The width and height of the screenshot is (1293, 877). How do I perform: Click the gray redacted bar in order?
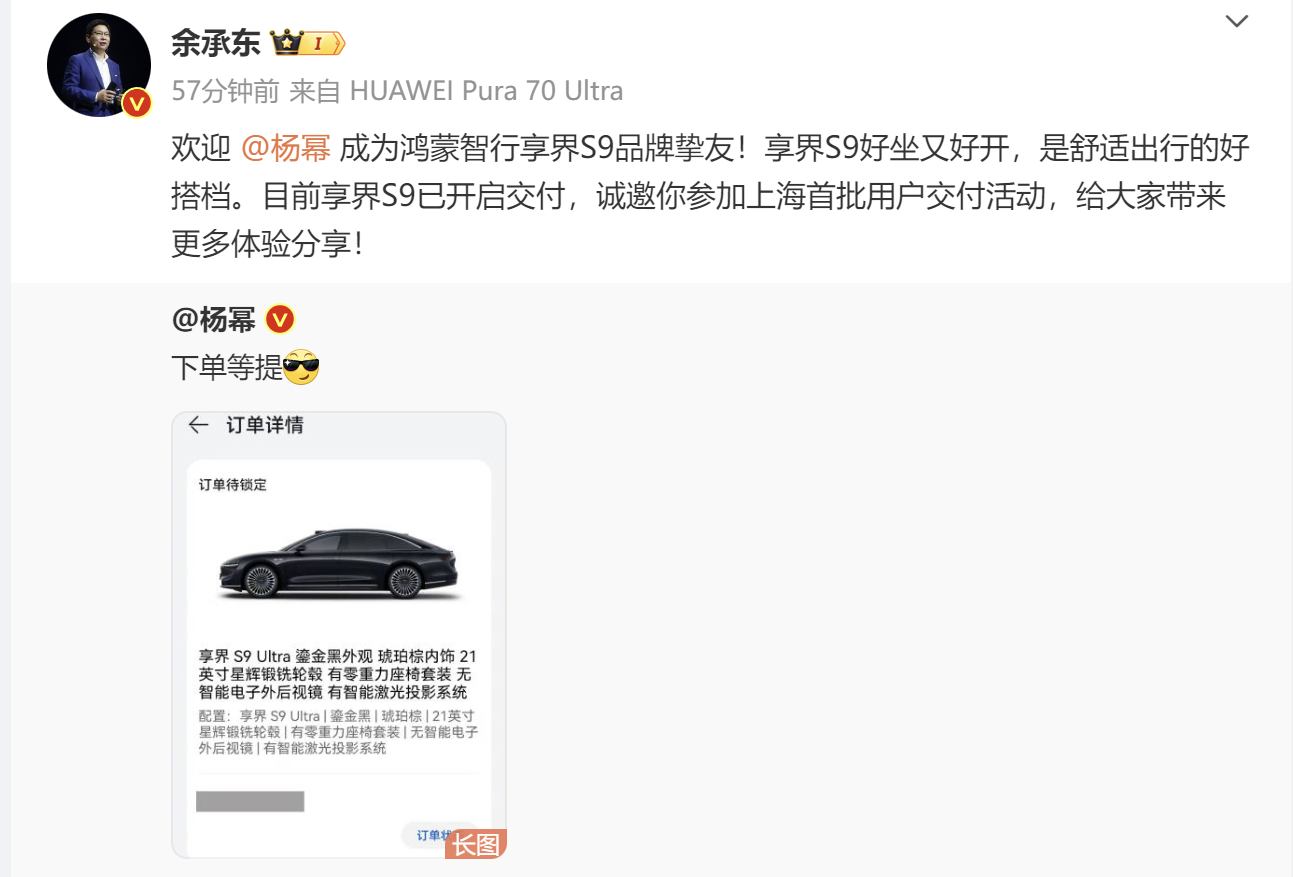tap(250, 801)
